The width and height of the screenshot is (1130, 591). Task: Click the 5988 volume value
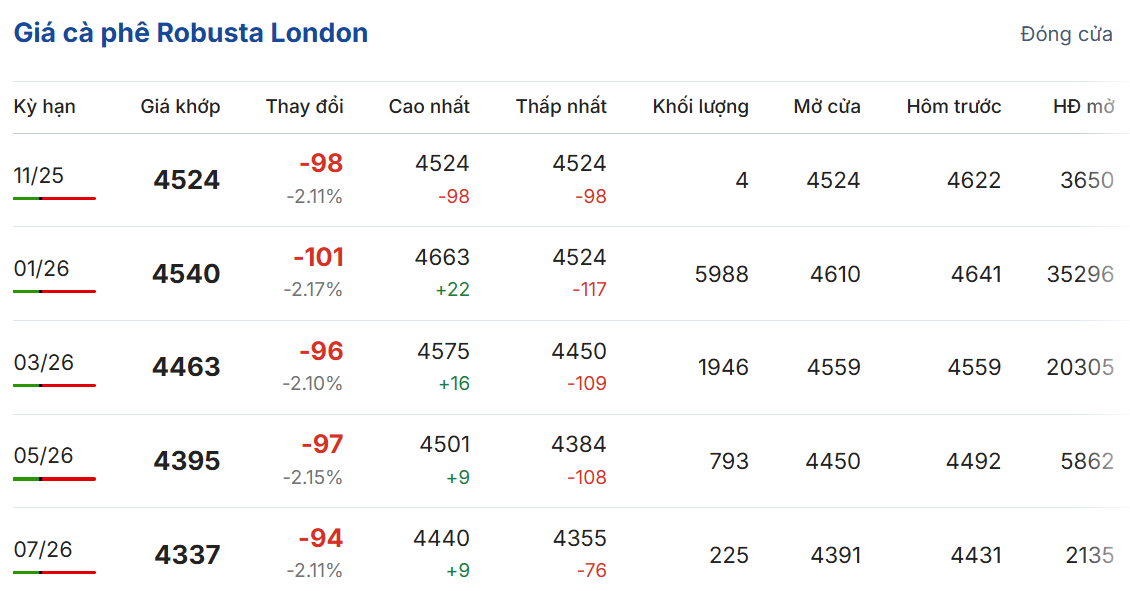[x=721, y=274]
